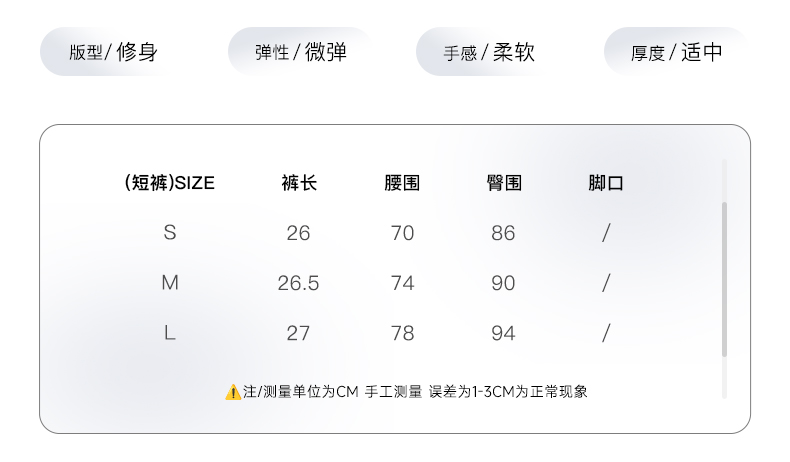Select the waist value 78
Viewport: 790px width, 462px height.
[x=402, y=333]
